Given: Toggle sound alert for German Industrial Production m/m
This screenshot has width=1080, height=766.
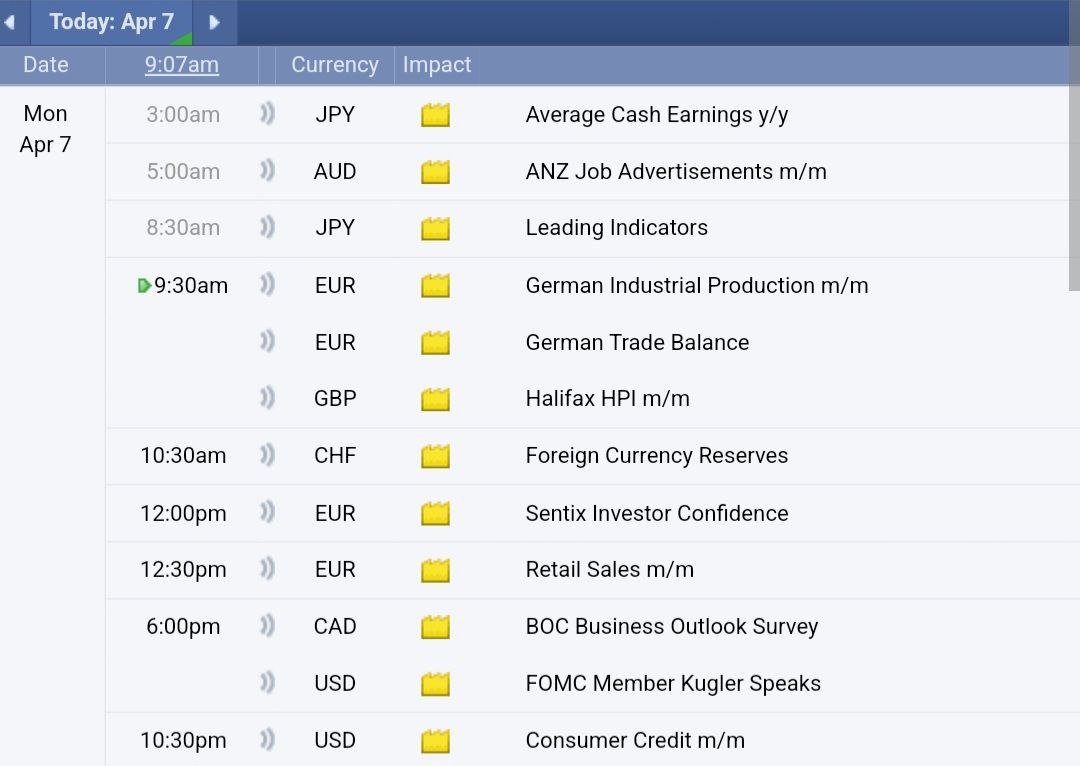Looking at the screenshot, I should point(267,284).
